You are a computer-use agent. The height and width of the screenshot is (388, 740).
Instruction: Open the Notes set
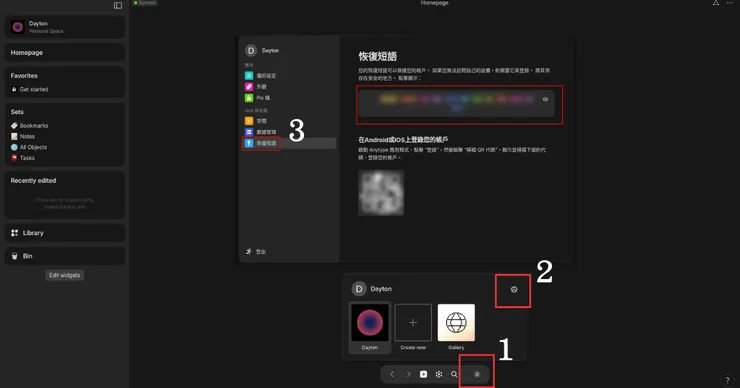point(27,136)
